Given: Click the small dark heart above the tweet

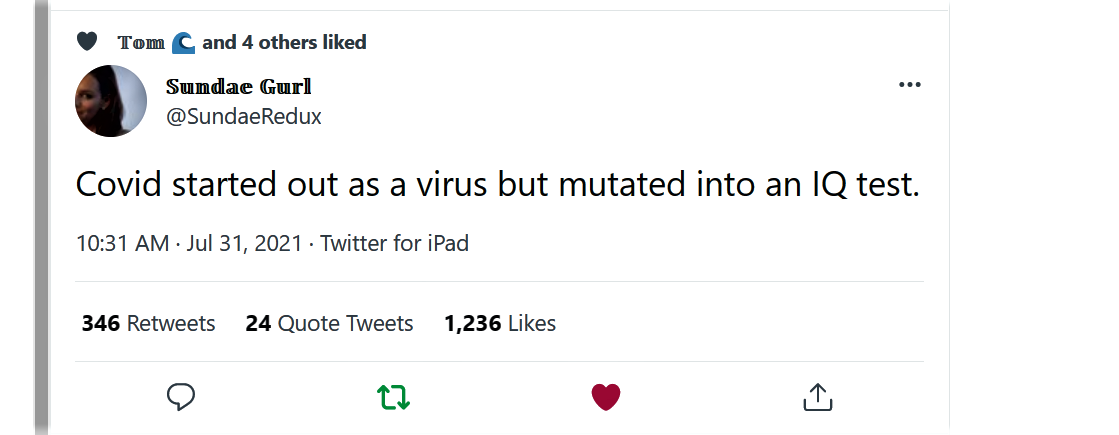Looking at the screenshot, I should pyautogui.click(x=87, y=42).
